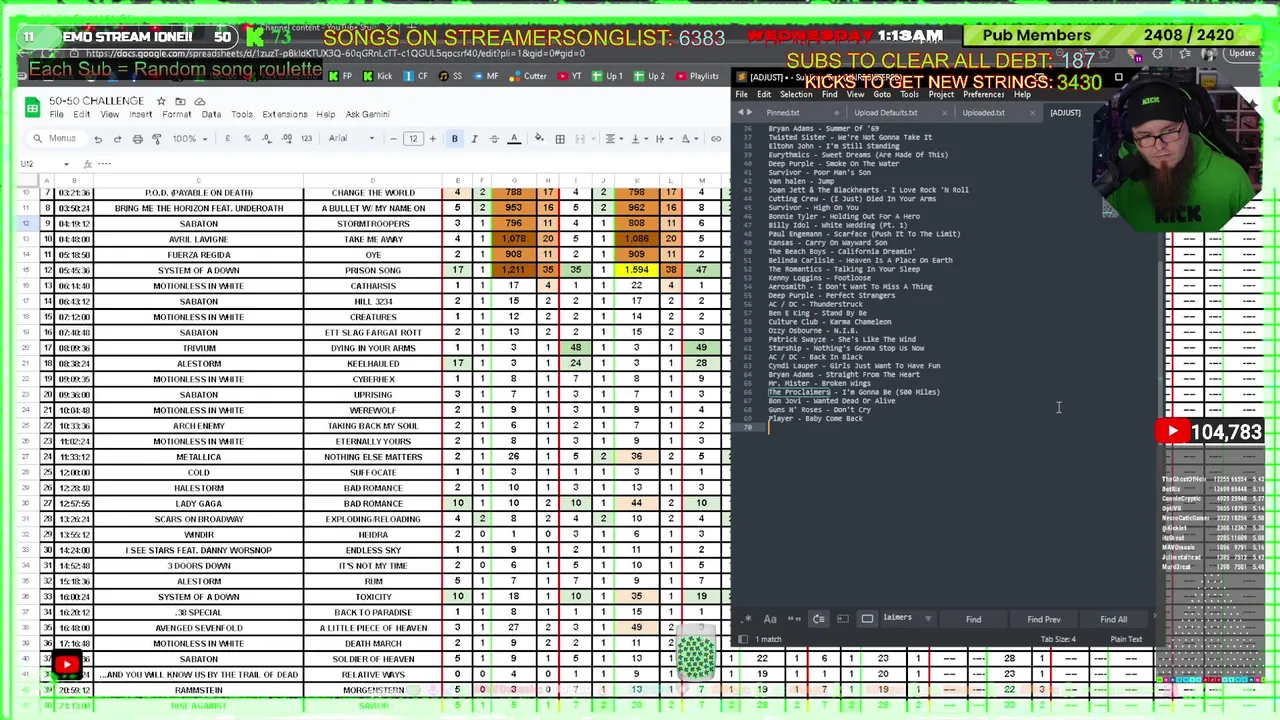1280x720 pixels.
Task: Click the Menus search box
Action: tap(57, 139)
